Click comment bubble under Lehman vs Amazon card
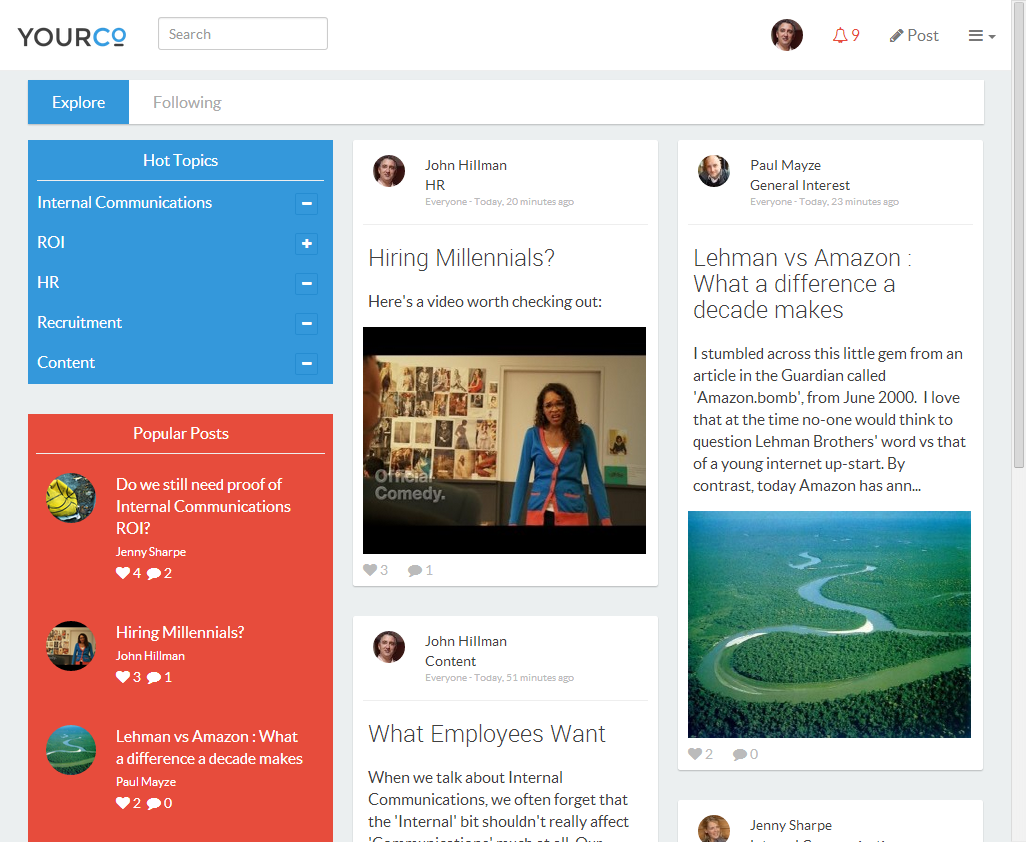 740,754
